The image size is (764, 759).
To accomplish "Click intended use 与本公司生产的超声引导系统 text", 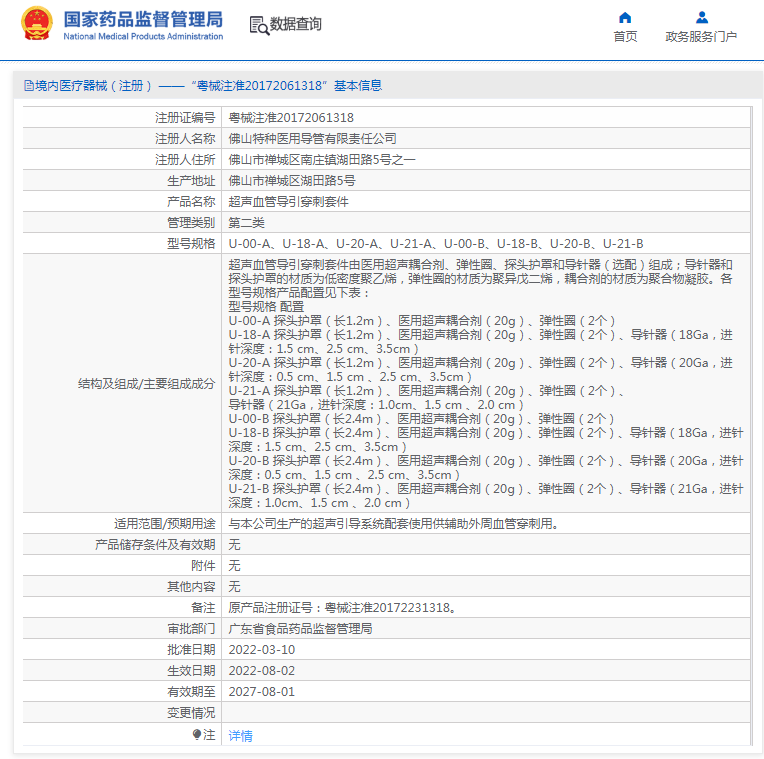I will [393, 524].
